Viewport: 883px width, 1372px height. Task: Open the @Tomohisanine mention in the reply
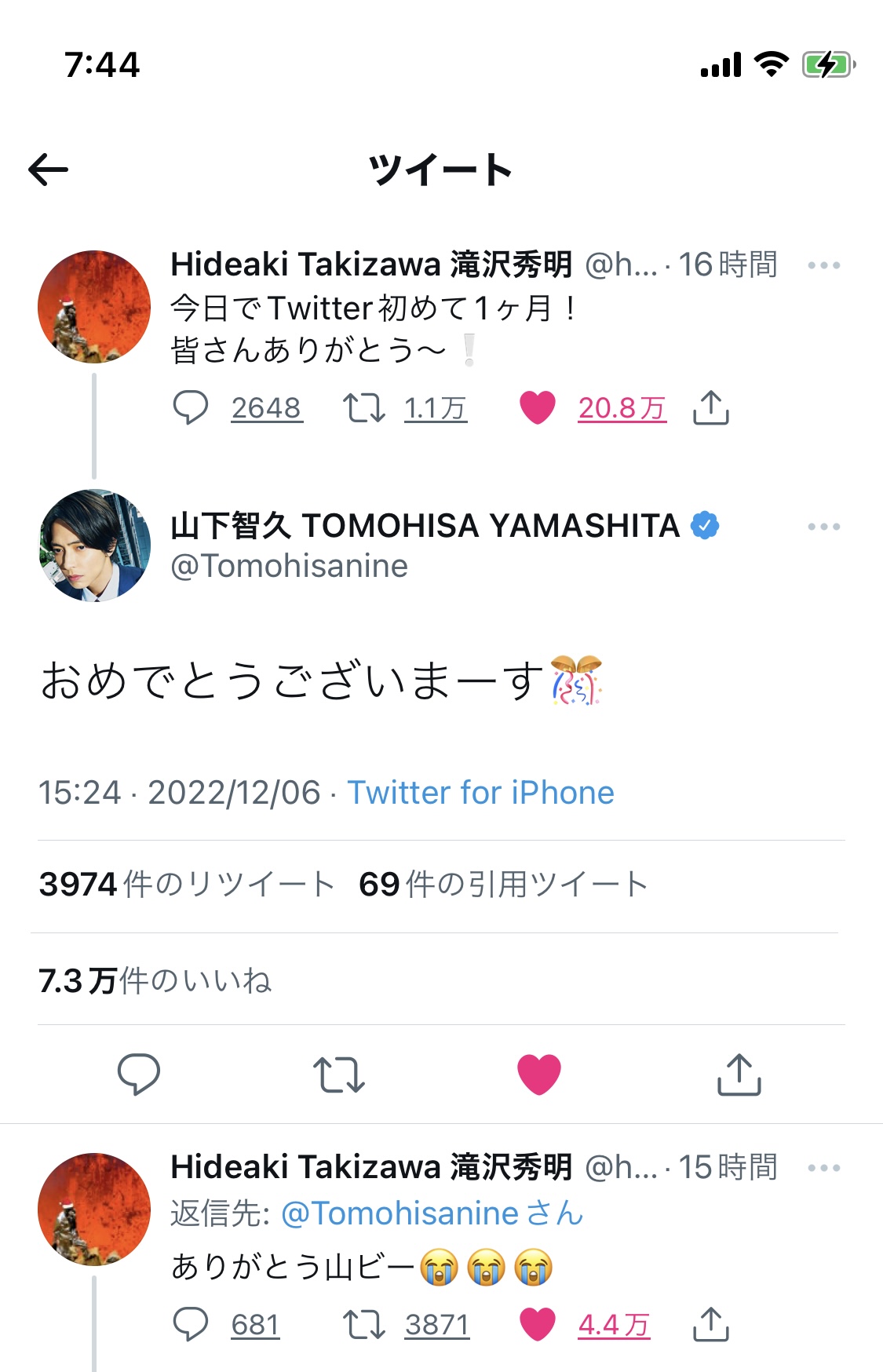coord(400,1213)
